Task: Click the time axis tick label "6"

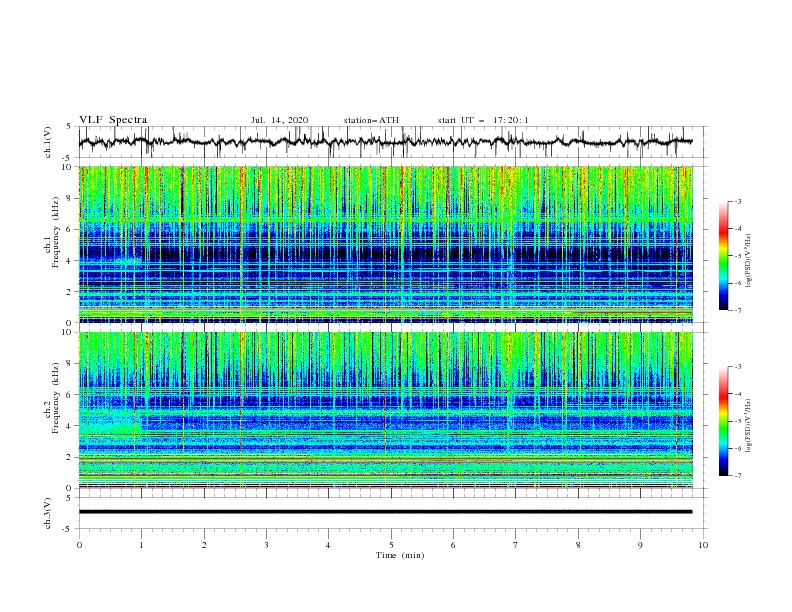Action: click(453, 545)
